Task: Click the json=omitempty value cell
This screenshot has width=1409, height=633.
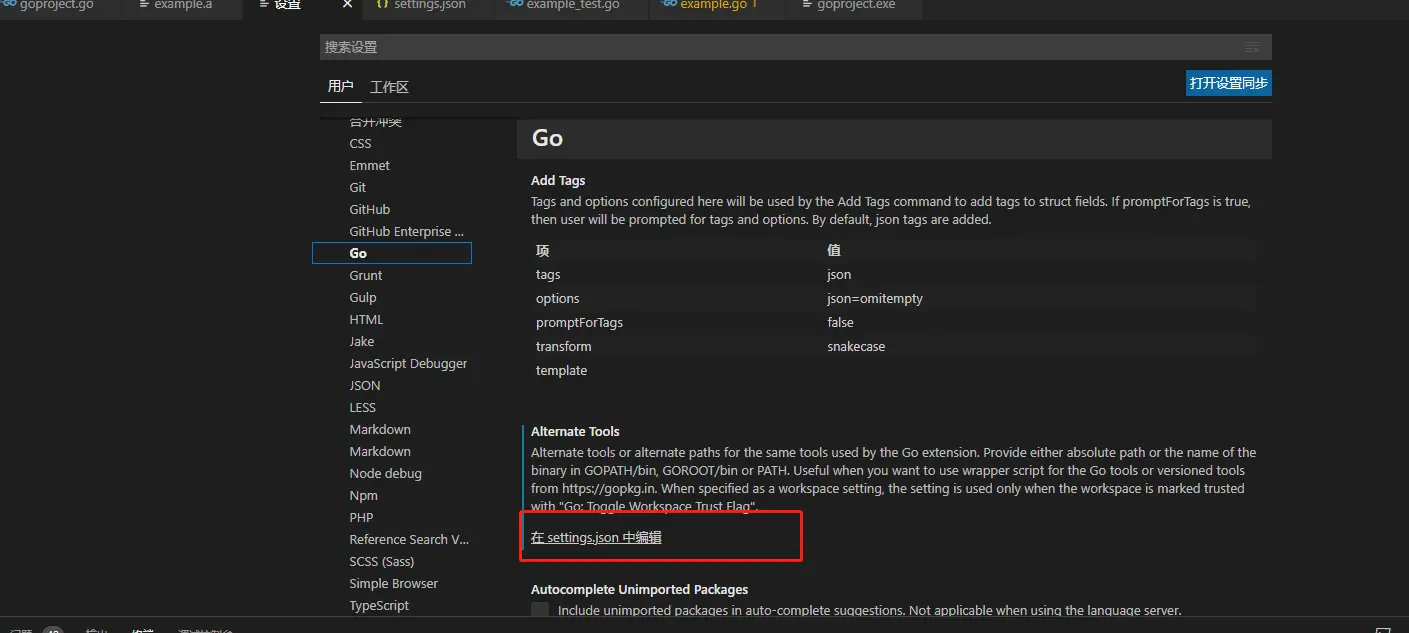Action: 875,299
